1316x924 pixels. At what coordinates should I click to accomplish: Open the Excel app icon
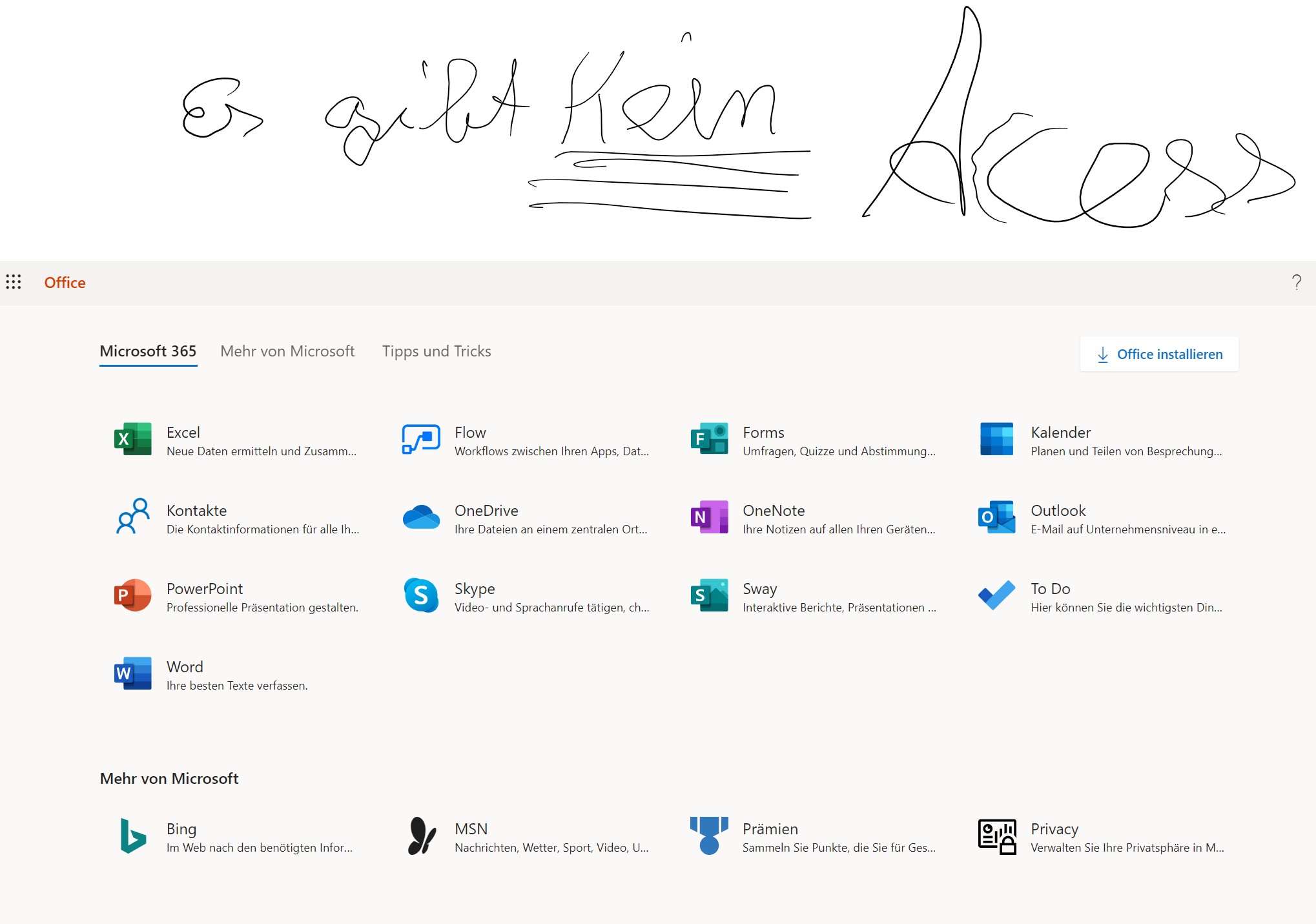[133, 439]
